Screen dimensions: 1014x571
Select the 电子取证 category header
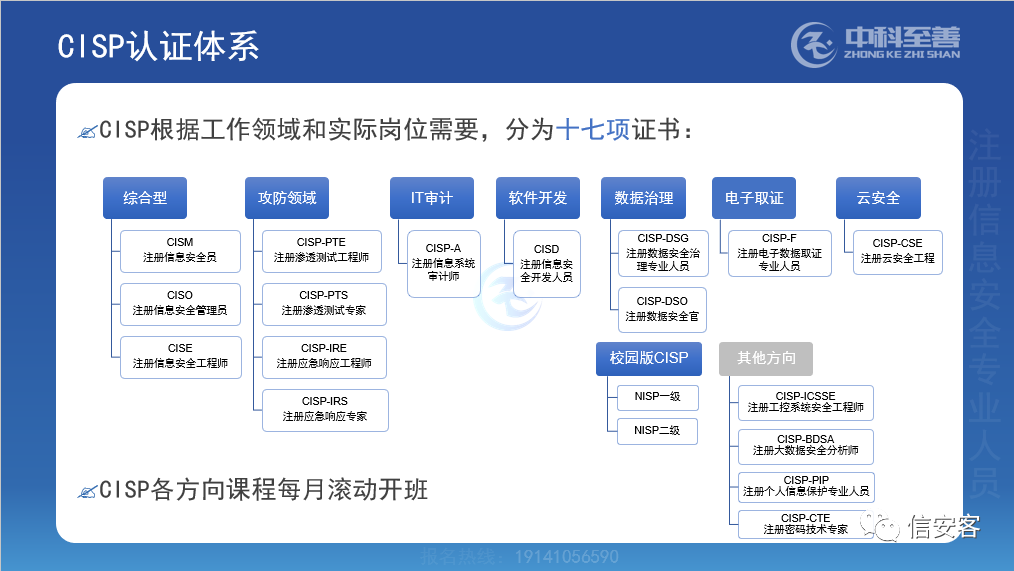pos(754,198)
